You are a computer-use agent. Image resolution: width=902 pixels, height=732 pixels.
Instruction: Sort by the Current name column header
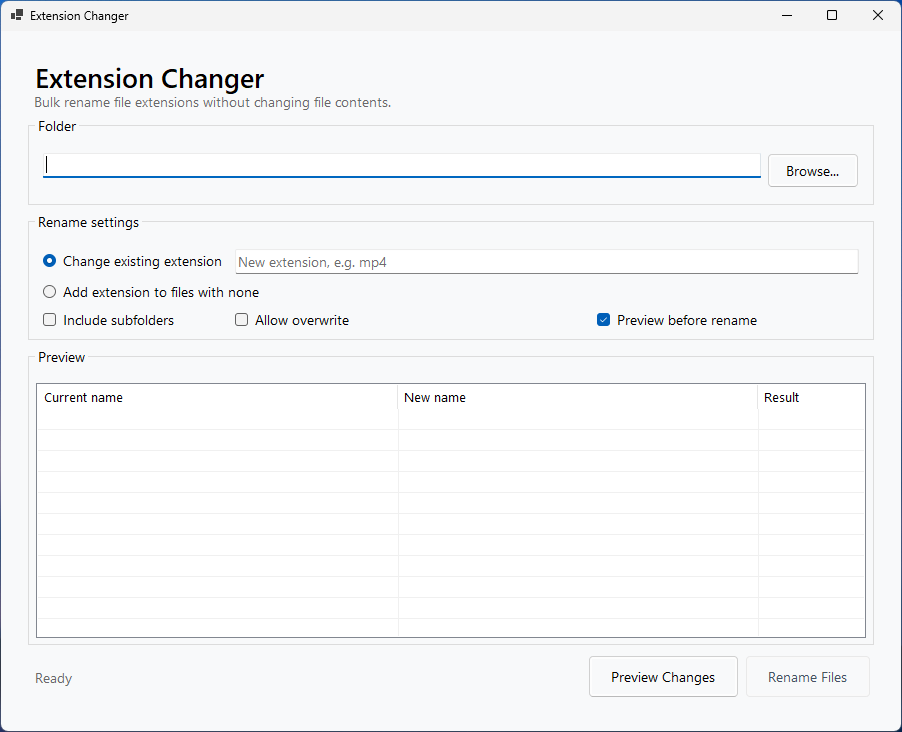pyautogui.click(x=217, y=398)
